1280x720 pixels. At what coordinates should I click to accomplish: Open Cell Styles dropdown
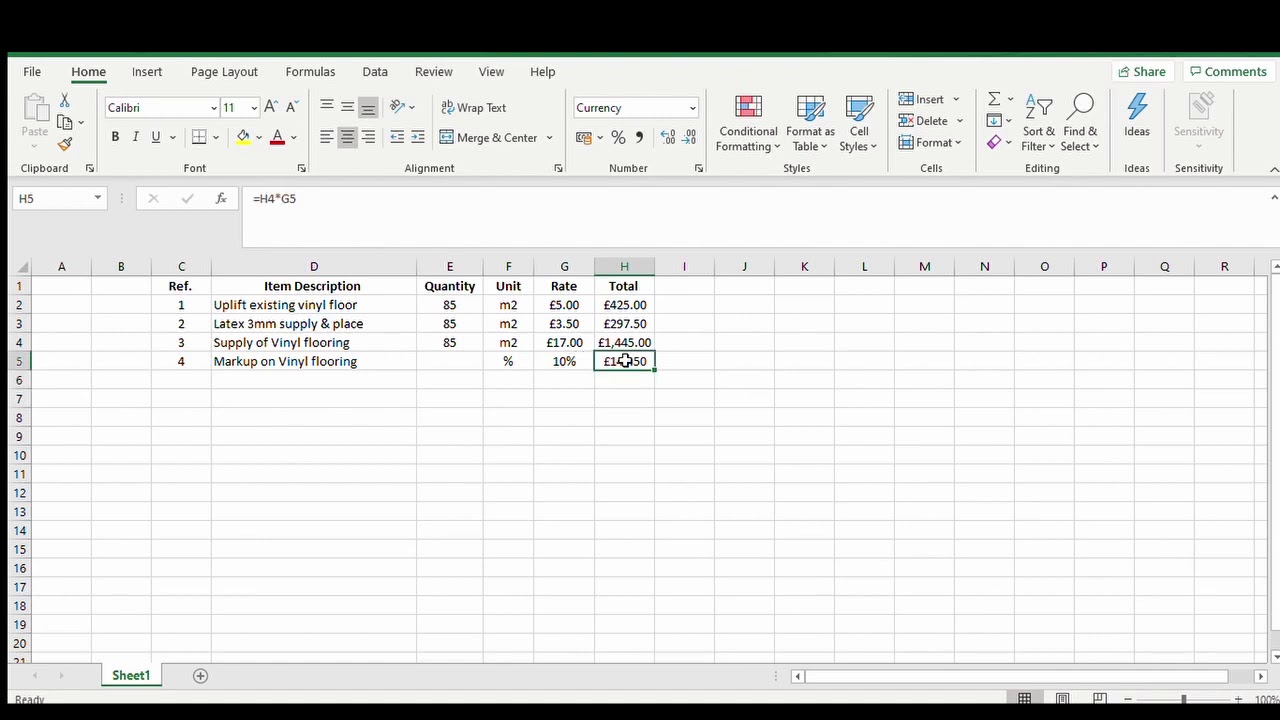click(859, 124)
